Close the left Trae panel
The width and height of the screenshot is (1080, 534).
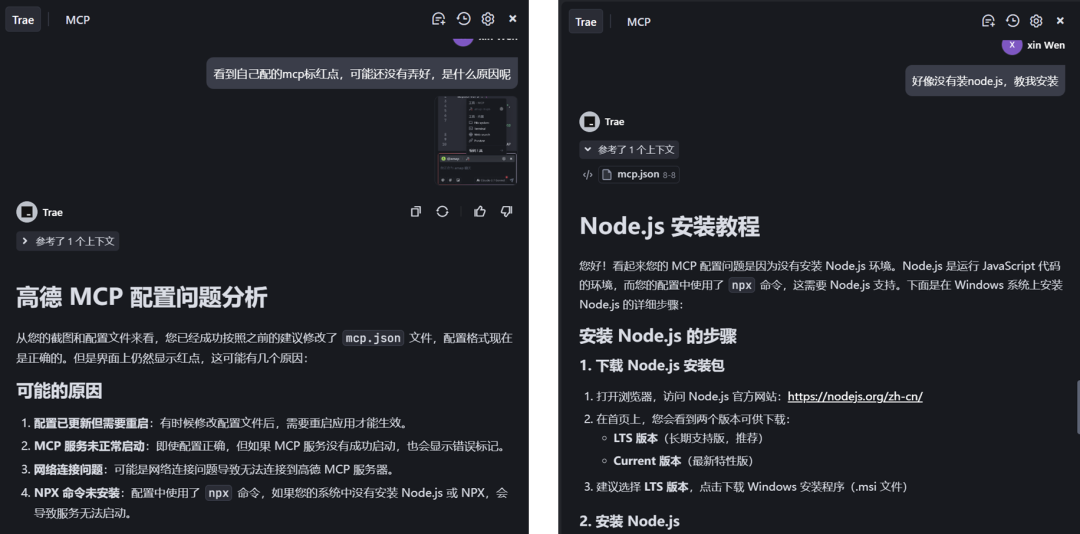click(x=512, y=19)
